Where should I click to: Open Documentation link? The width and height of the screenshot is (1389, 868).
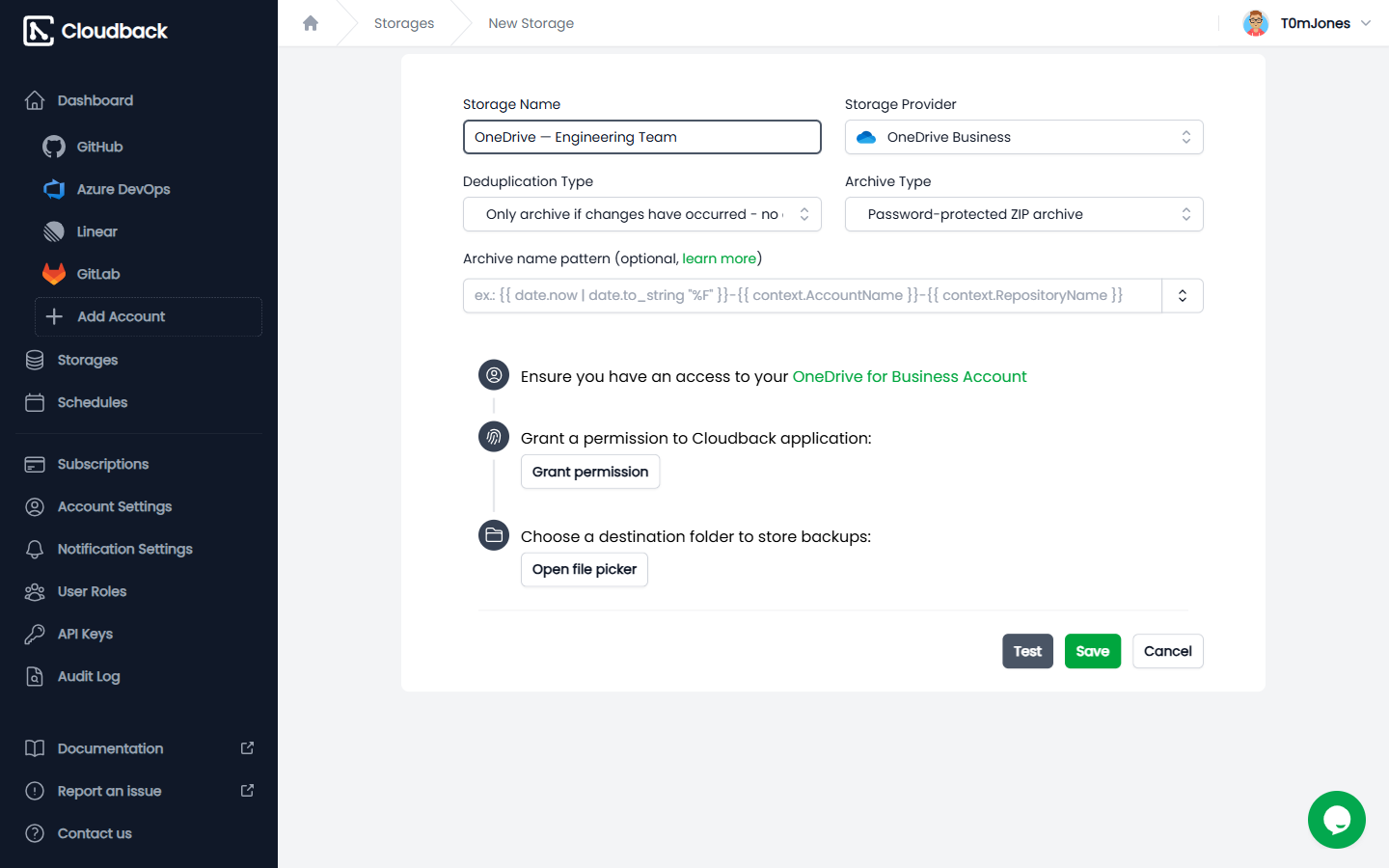tap(110, 748)
